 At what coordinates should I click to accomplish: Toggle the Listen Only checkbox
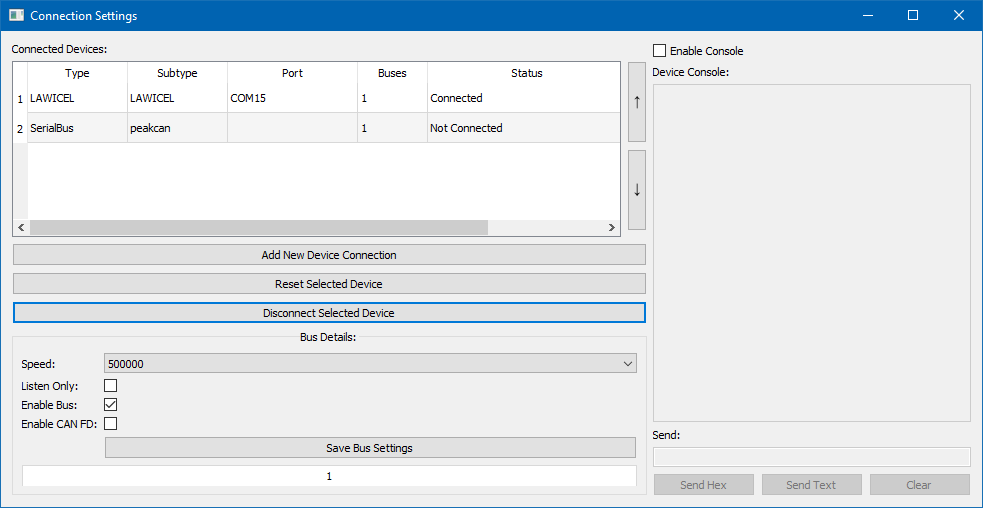[x=111, y=386]
